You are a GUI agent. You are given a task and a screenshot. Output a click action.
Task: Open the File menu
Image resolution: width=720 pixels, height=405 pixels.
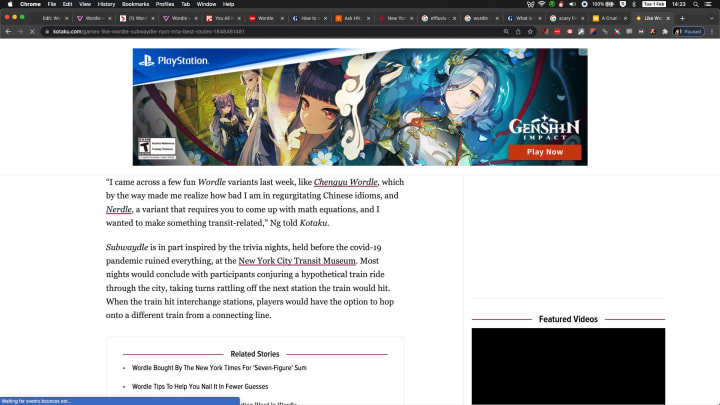(x=52, y=4)
